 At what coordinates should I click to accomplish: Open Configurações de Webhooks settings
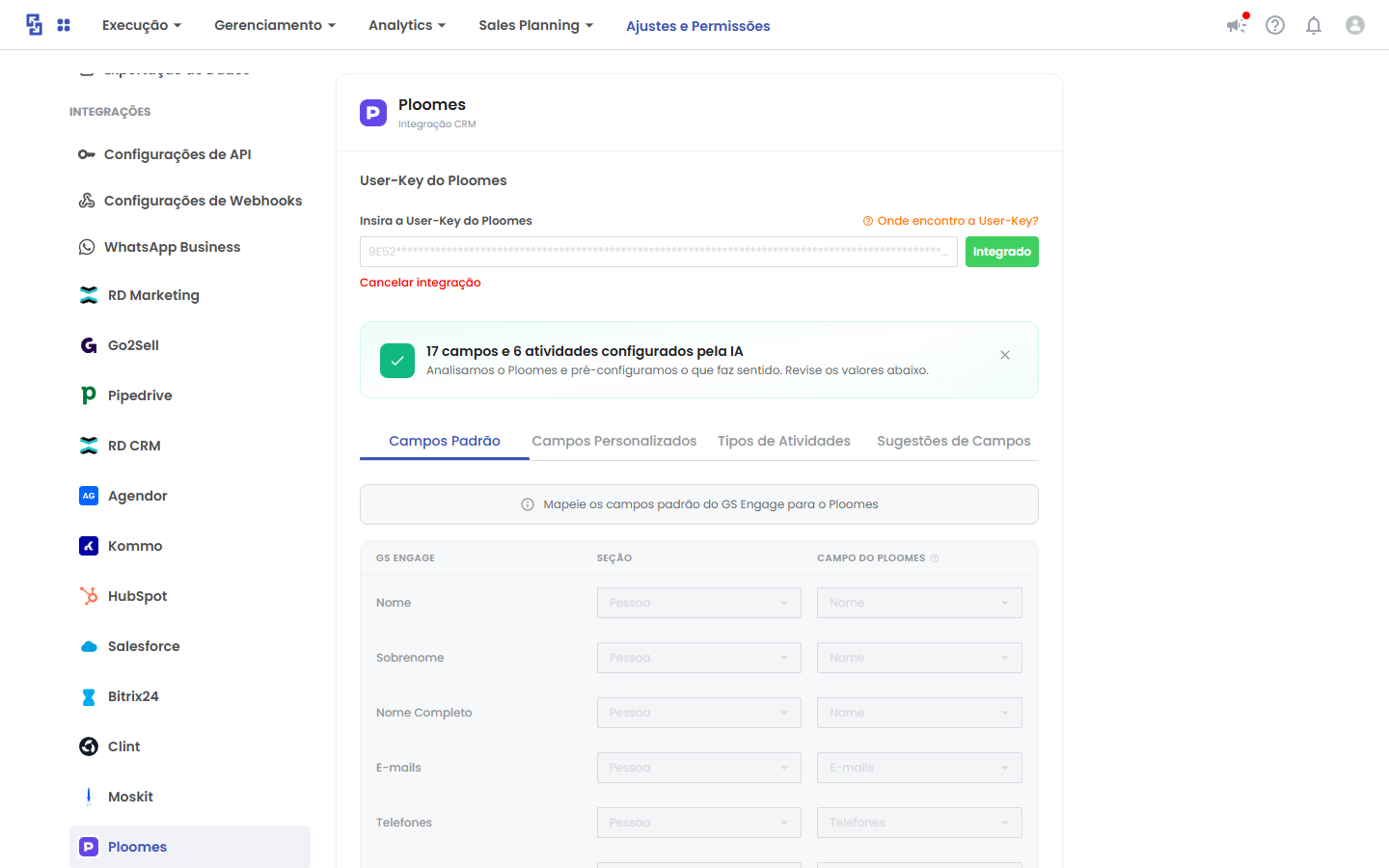click(204, 201)
